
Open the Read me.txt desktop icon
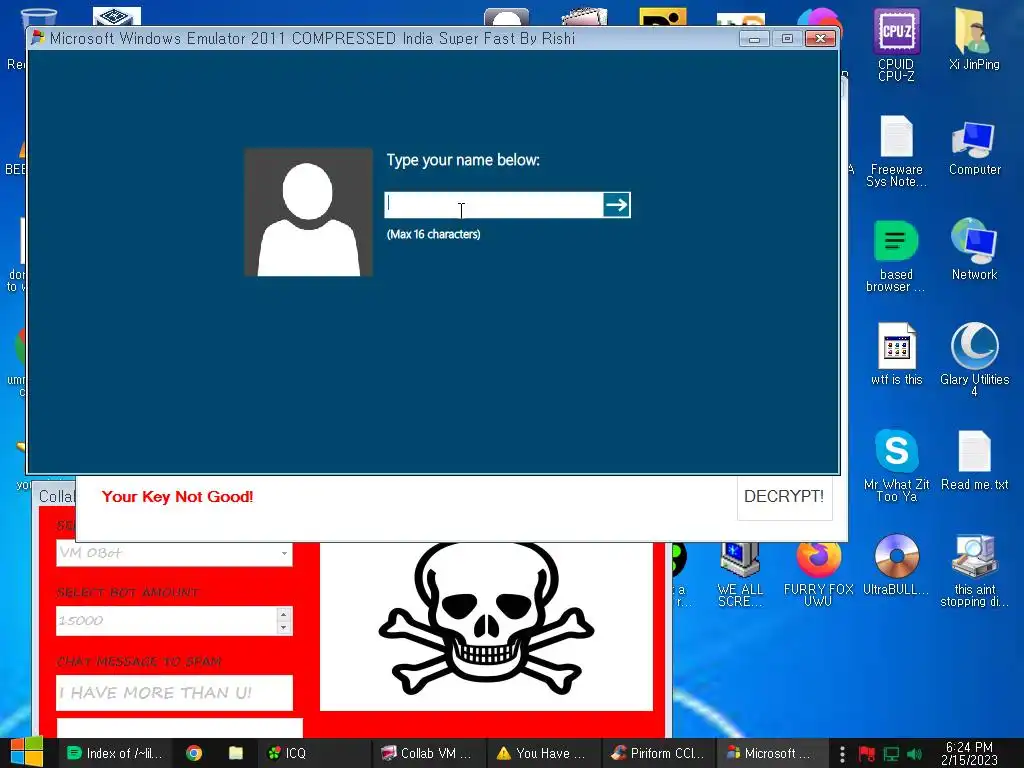click(974, 460)
